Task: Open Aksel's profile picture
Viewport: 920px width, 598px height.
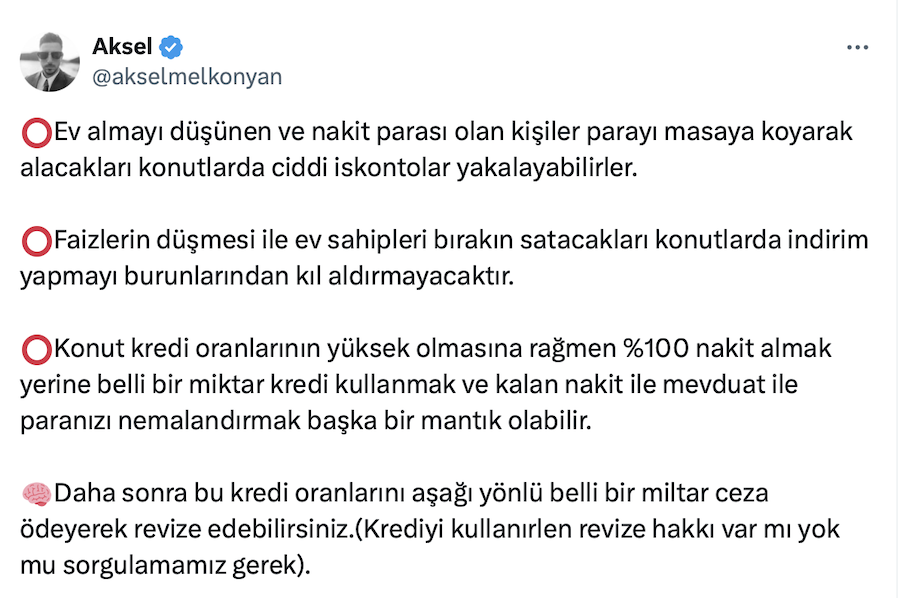Action: pyautogui.click(x=50, y=62)
